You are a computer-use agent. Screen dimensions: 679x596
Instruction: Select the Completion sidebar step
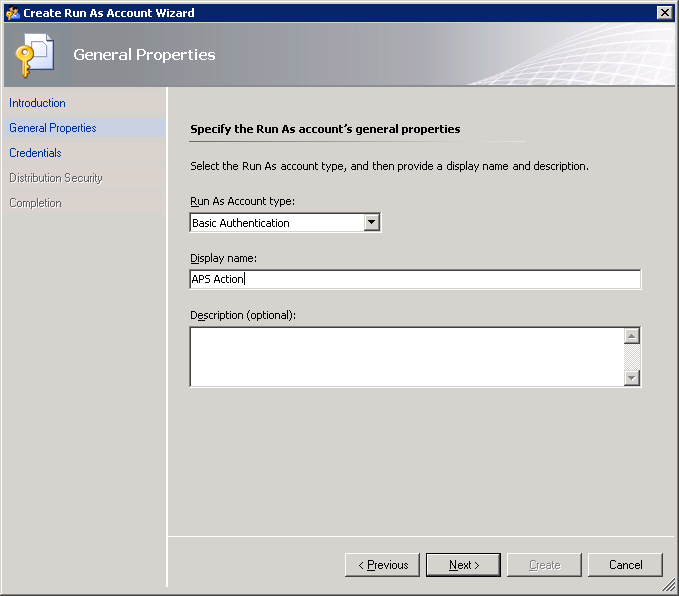(35, 203)
